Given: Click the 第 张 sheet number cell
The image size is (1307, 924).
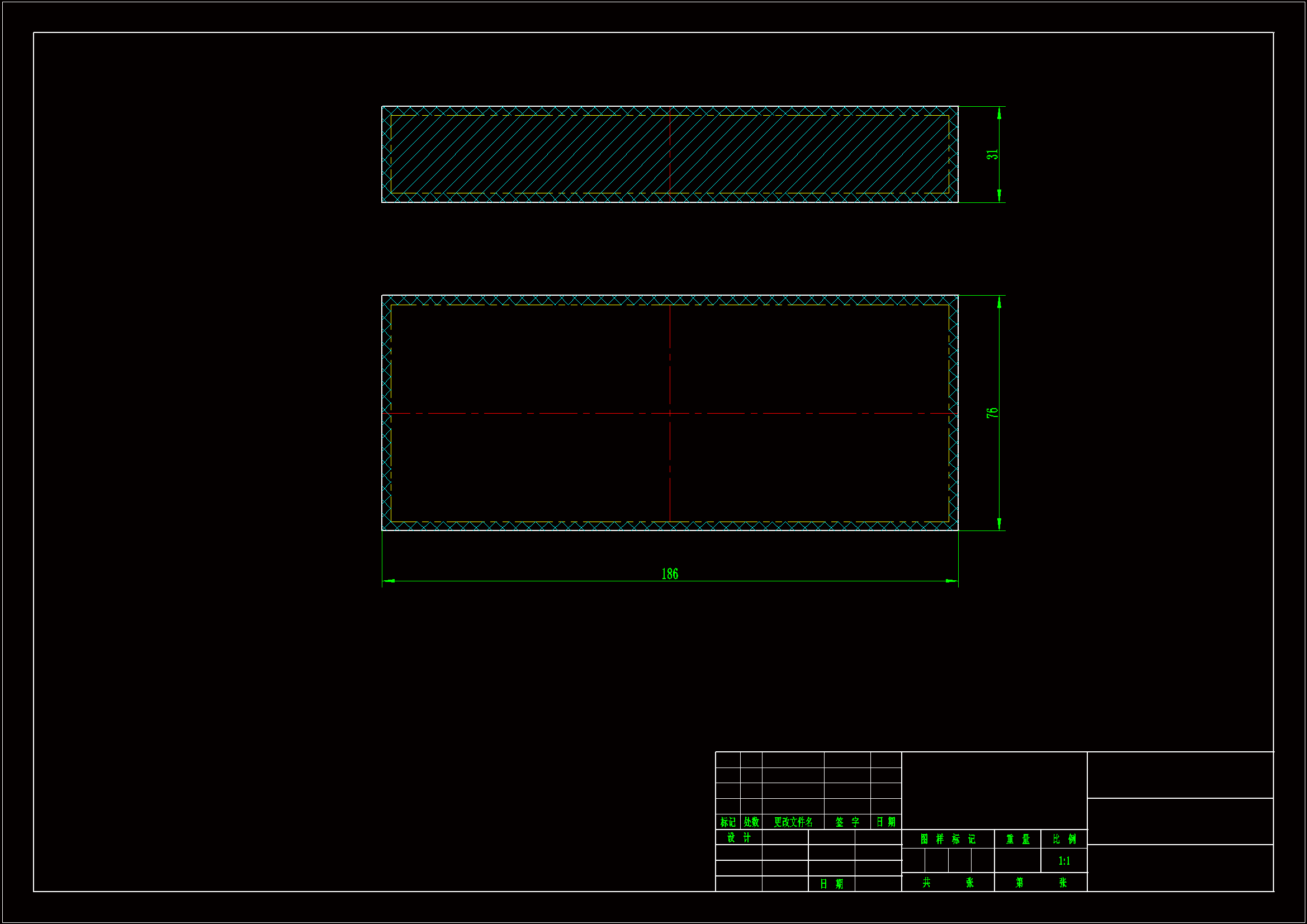Looking at the screenshot, I should click(1040, 883).
